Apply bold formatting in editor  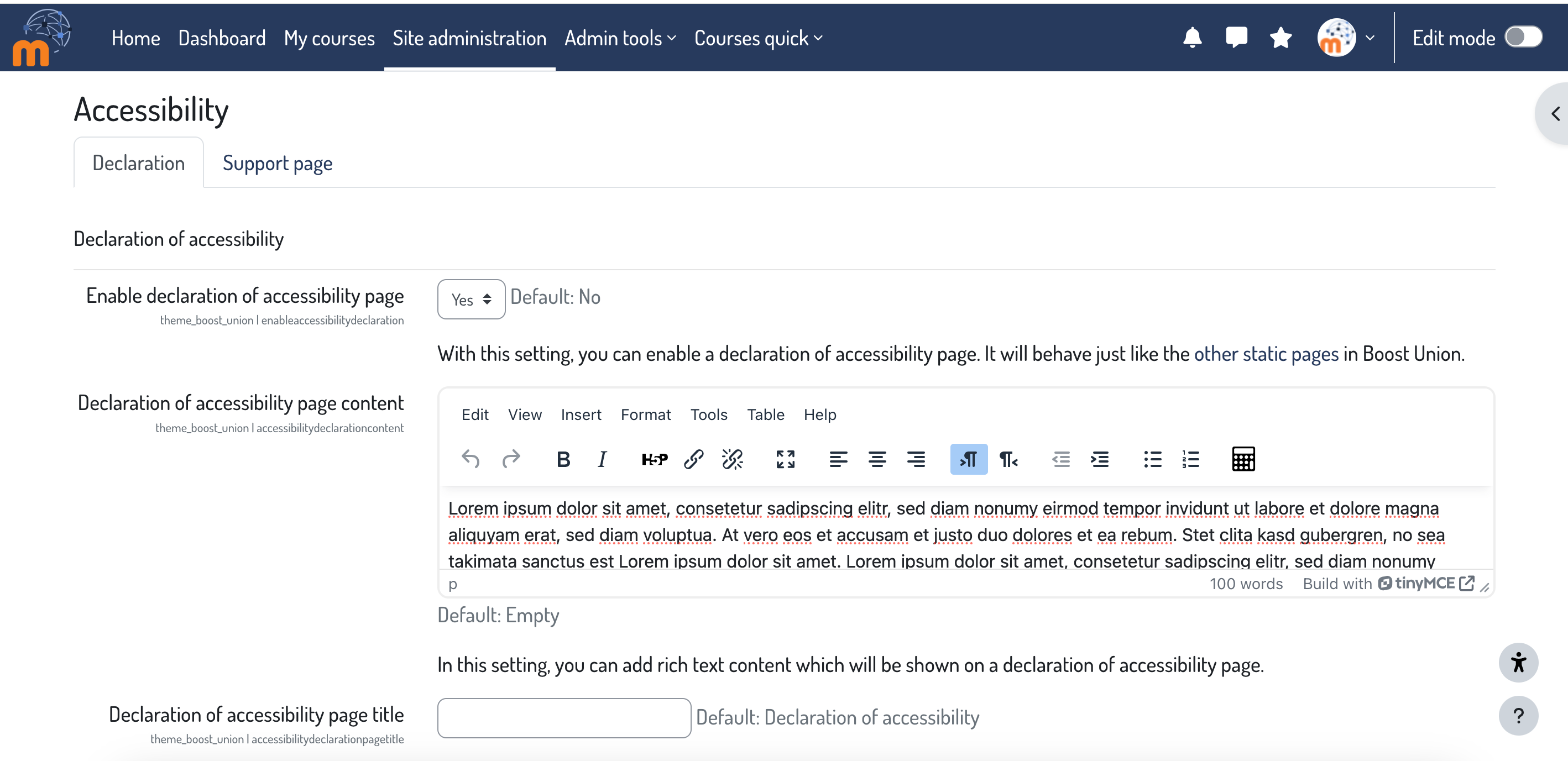(563, 459)
